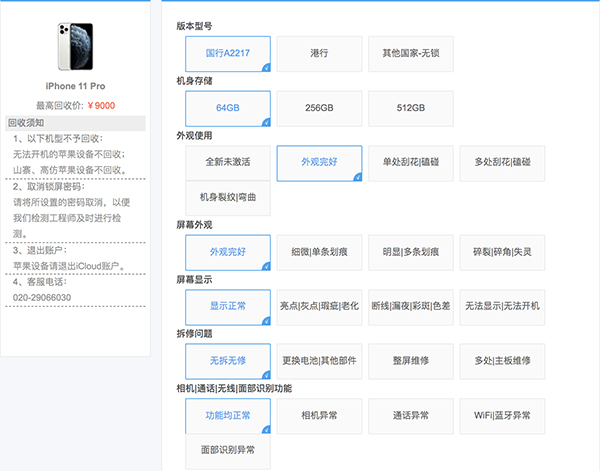Click the 2、取消锁屏密码 notice line
Viewport: 600px width, 471px height.
(49, 186)
